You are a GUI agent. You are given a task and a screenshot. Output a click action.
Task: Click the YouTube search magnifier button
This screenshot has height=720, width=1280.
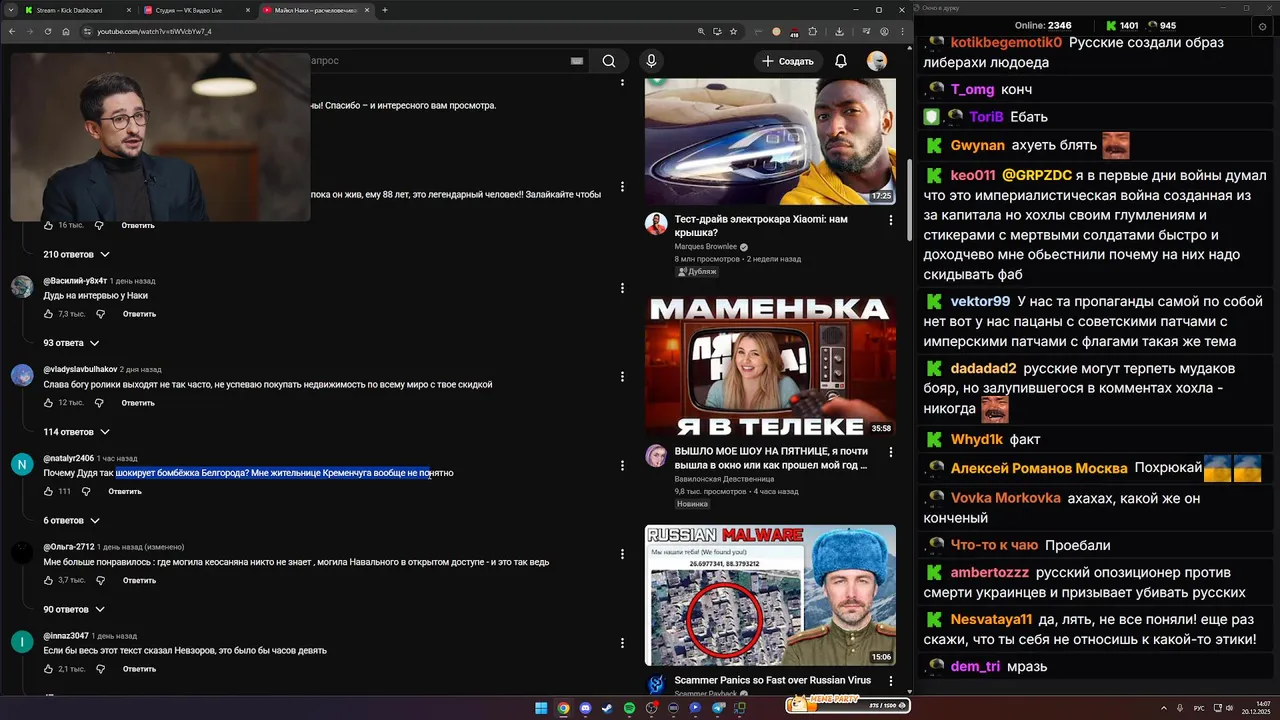(609, 61)
